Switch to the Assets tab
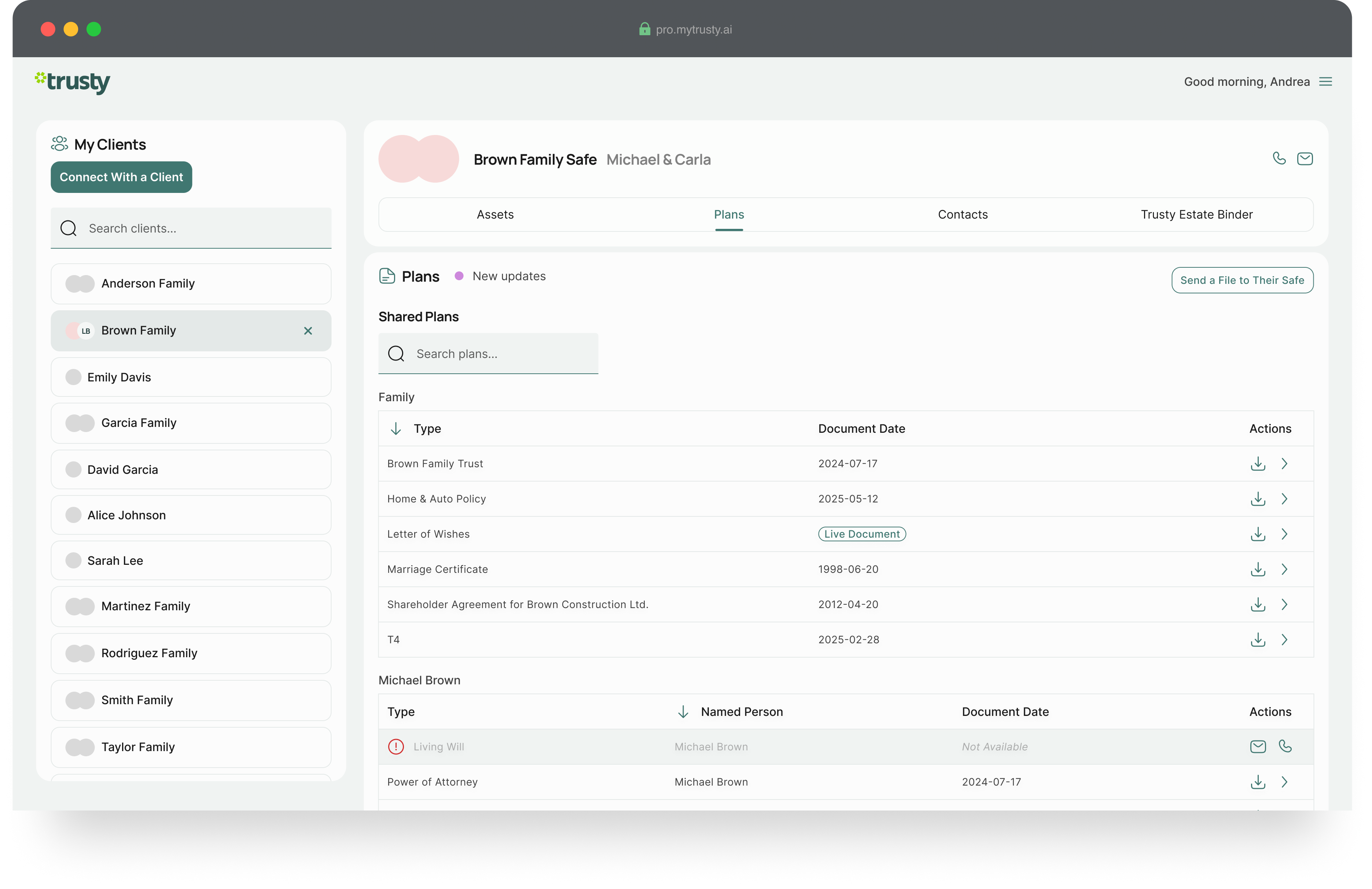 [494, 215]
